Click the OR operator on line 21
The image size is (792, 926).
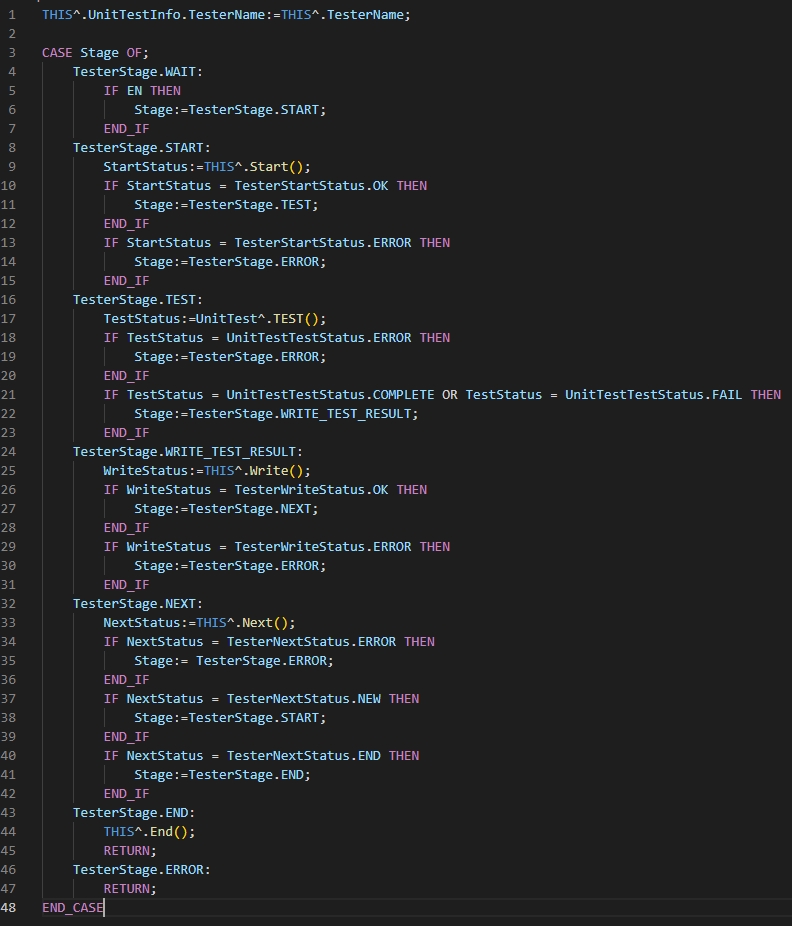(x=449, y=394)
